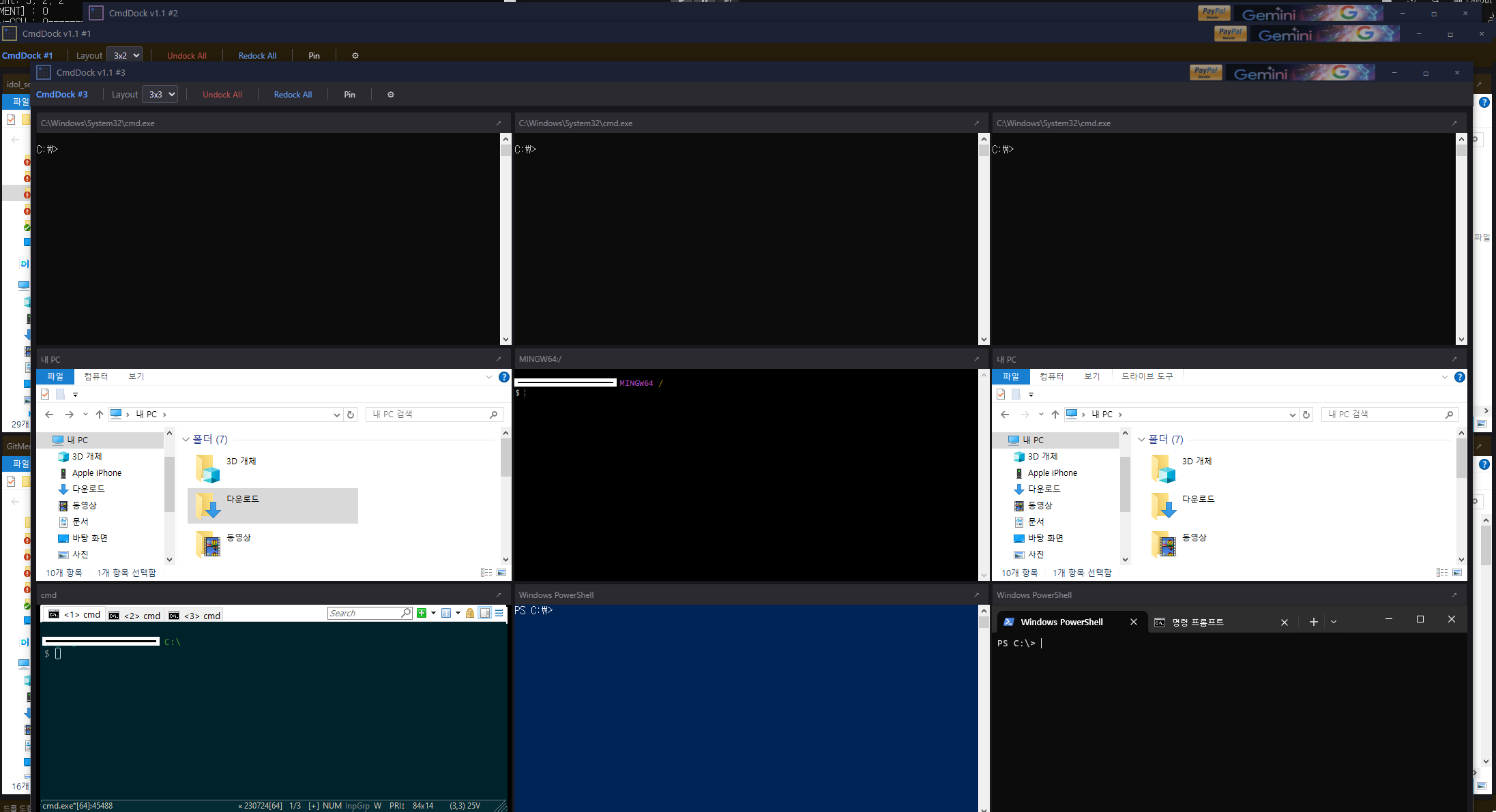
Task: Refresh the left explorer pane address bar
Action: tap(351, 415)
